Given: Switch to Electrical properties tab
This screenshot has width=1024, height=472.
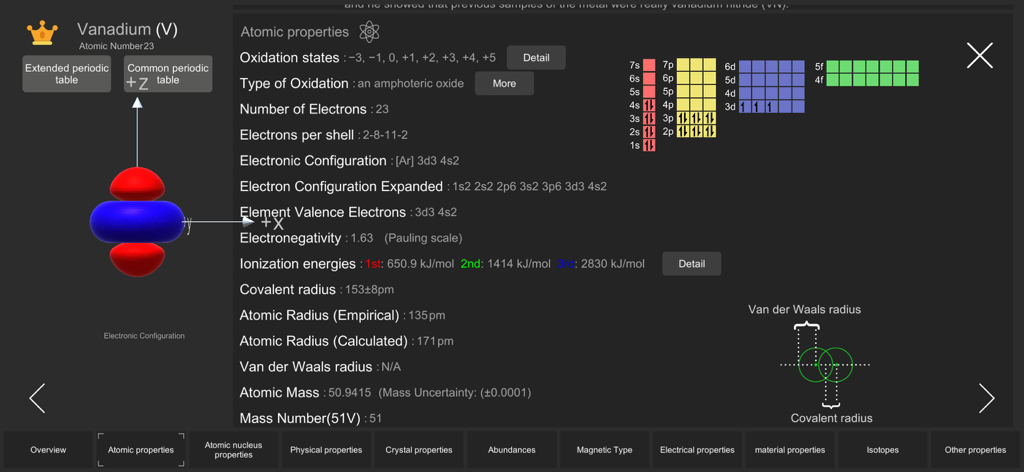Looking at the screenshot, I should click(697, 450).
